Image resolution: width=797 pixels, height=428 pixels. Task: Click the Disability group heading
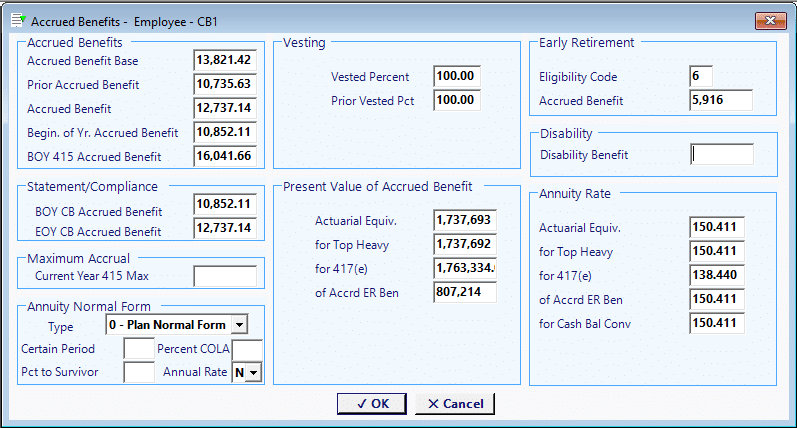pos(566,134)
